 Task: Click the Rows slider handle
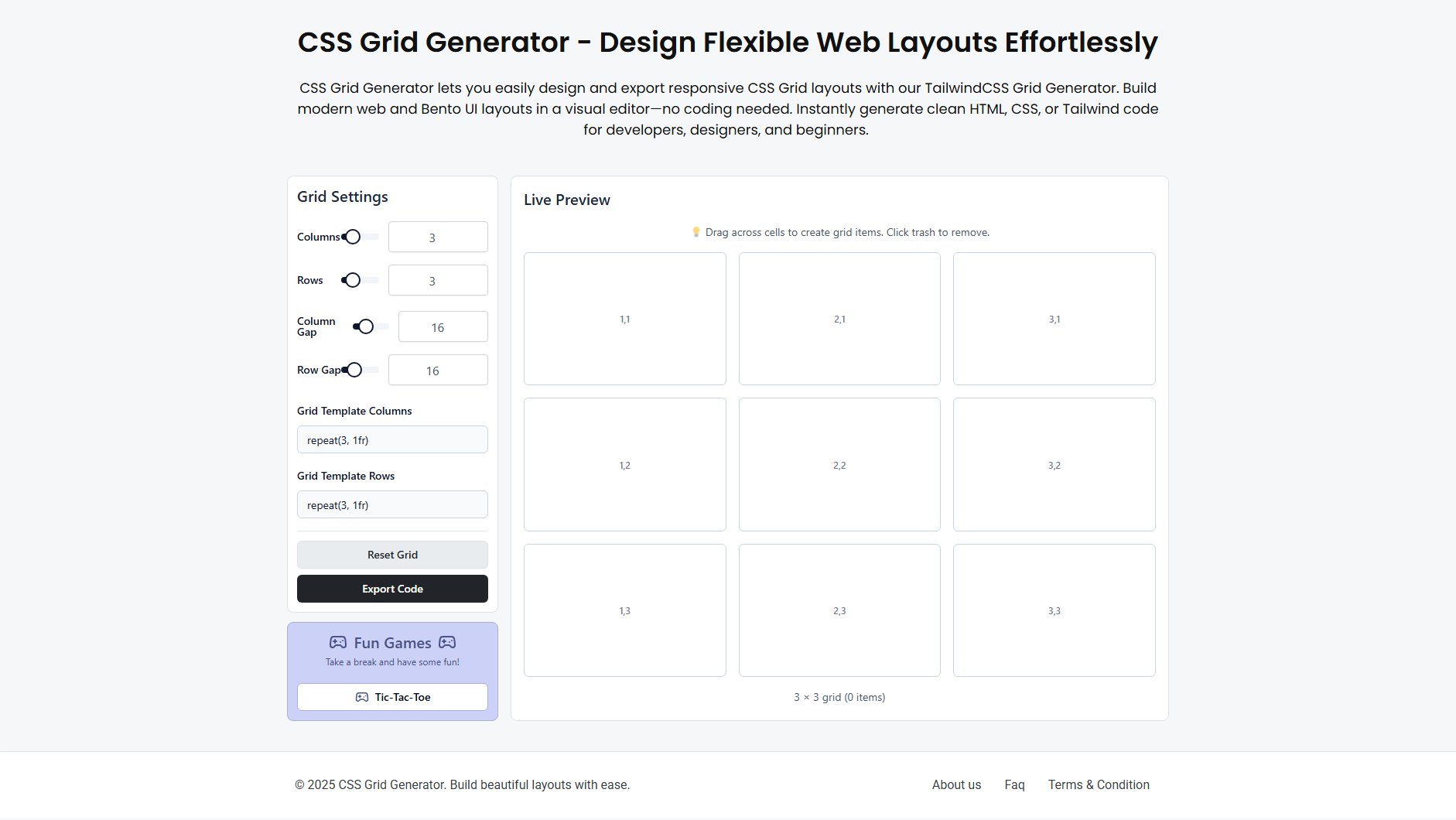tap(353, 280)
